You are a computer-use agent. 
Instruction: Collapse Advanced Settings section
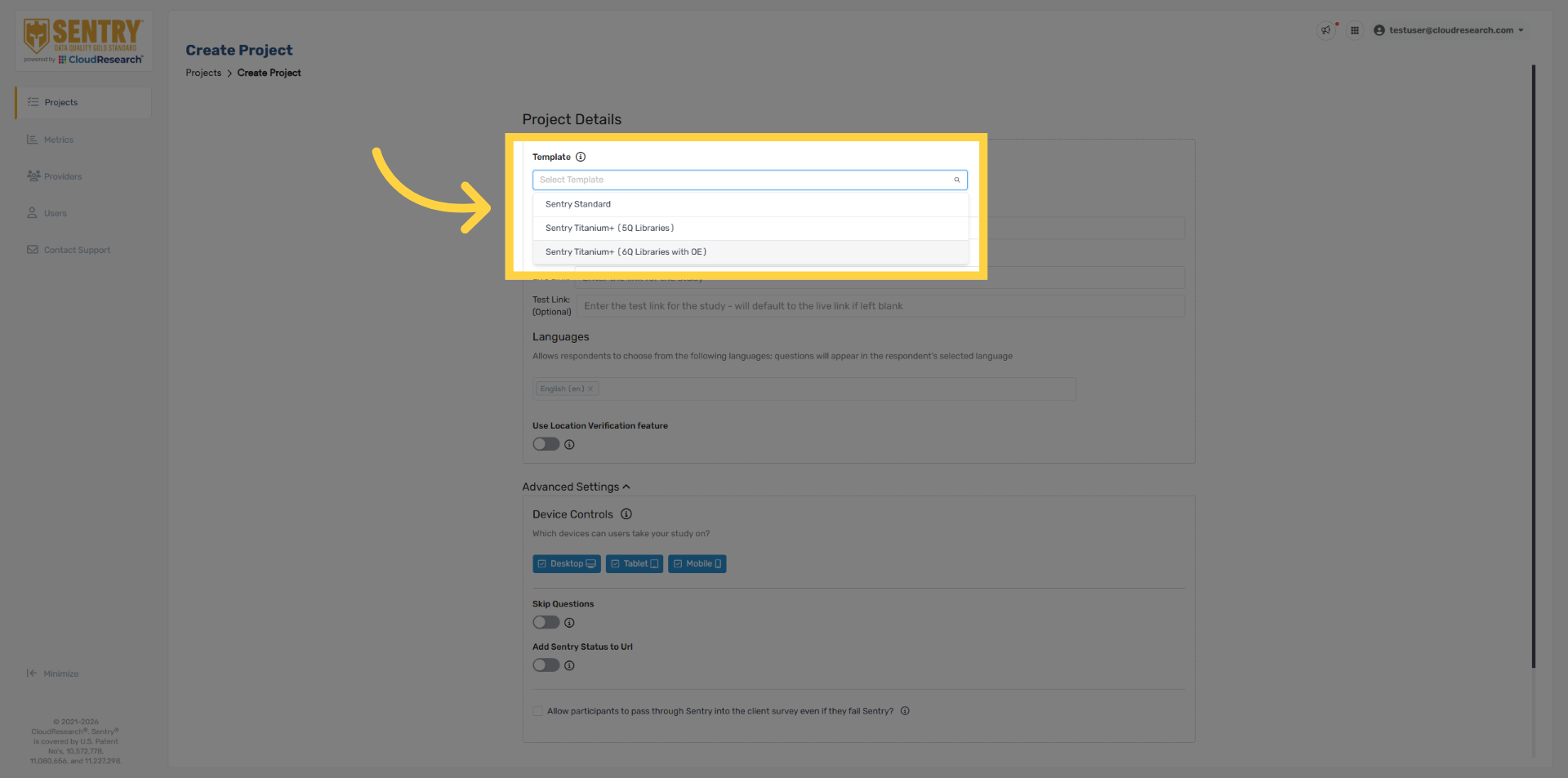click(577, 487)
